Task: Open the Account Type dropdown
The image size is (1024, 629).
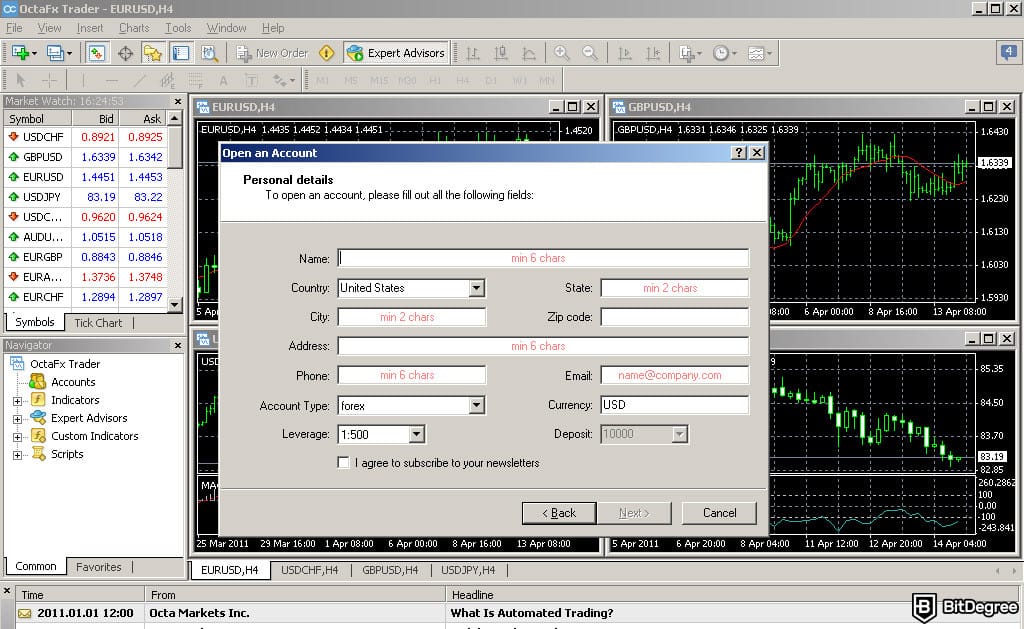Action: (477, 406)
